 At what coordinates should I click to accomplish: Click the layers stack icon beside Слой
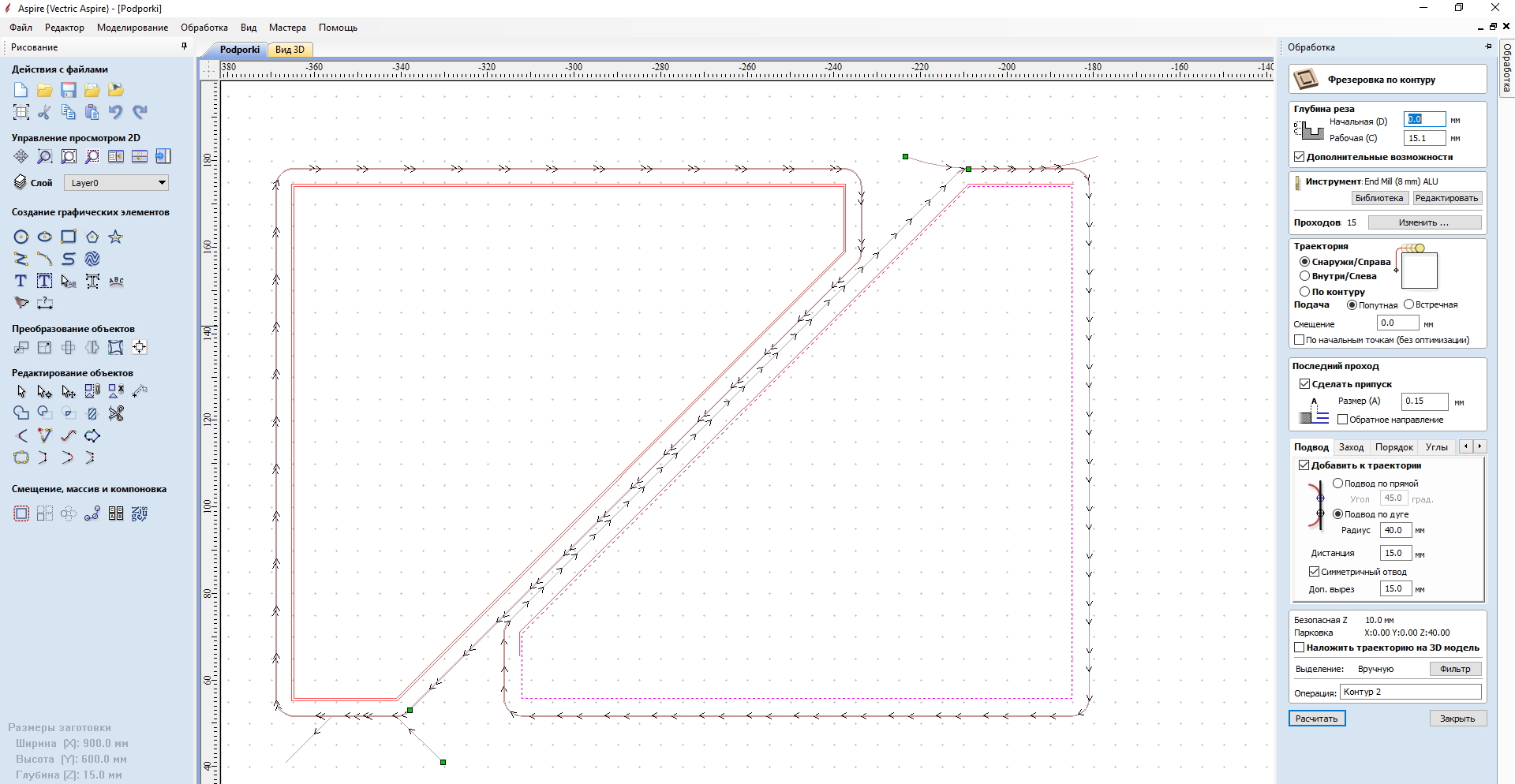21,182
